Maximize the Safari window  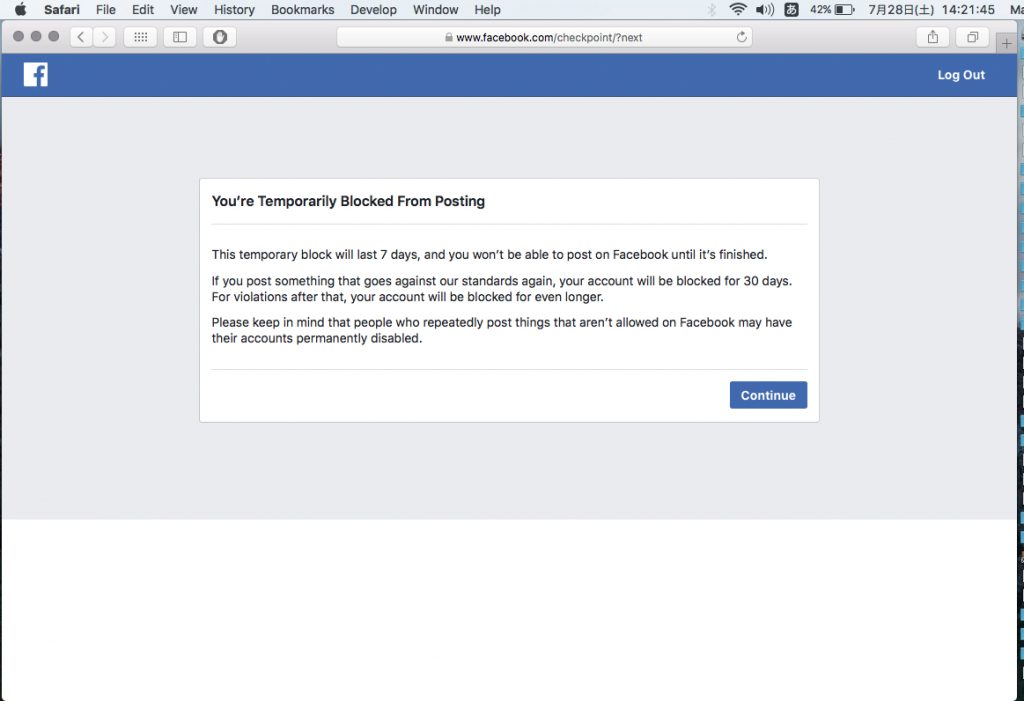click(x=54, y=37)
